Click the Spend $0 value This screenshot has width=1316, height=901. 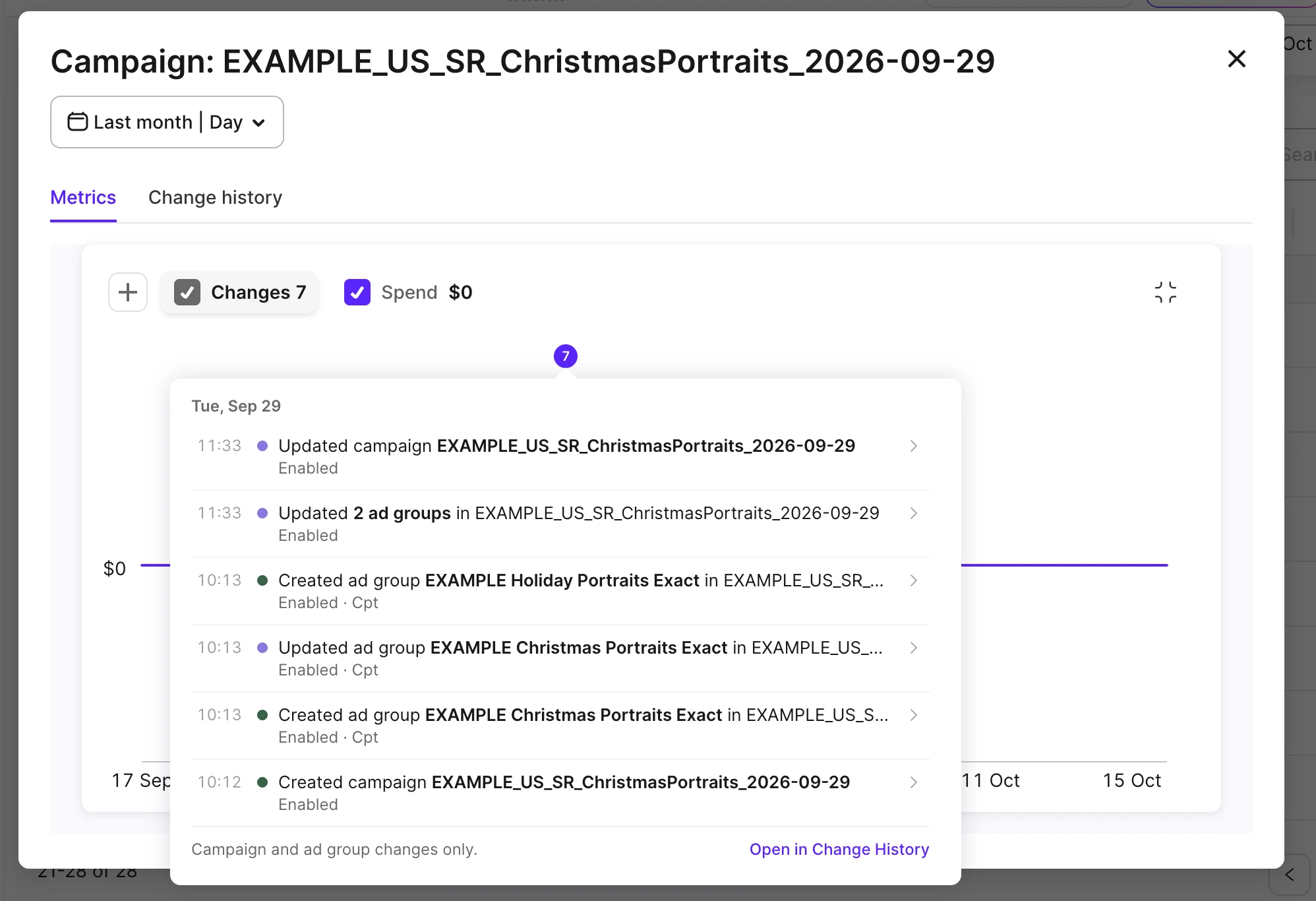[x=460, y=292]
